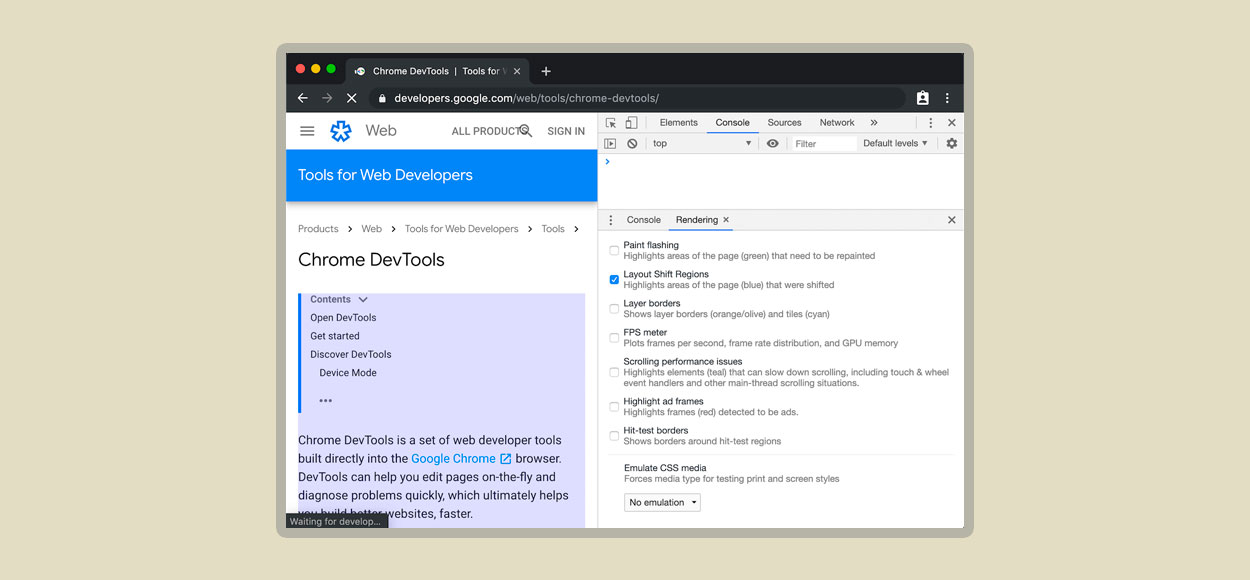This screenshot has width=1250, height=580.
Task: Open the 'Device Mode' contents link
Action: coord(348,373)
